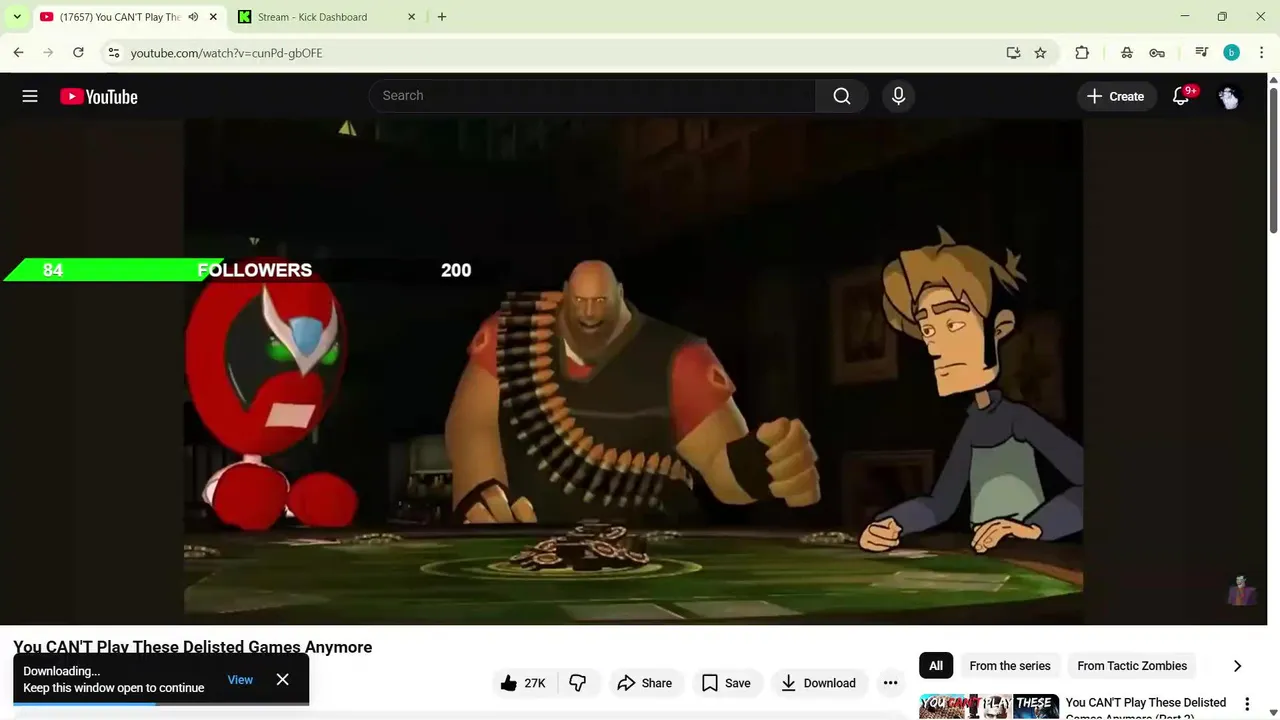This screenshot has height=720, width=1280.
Task: Click View in downloading popup
Action: click(x=240, y=680)
